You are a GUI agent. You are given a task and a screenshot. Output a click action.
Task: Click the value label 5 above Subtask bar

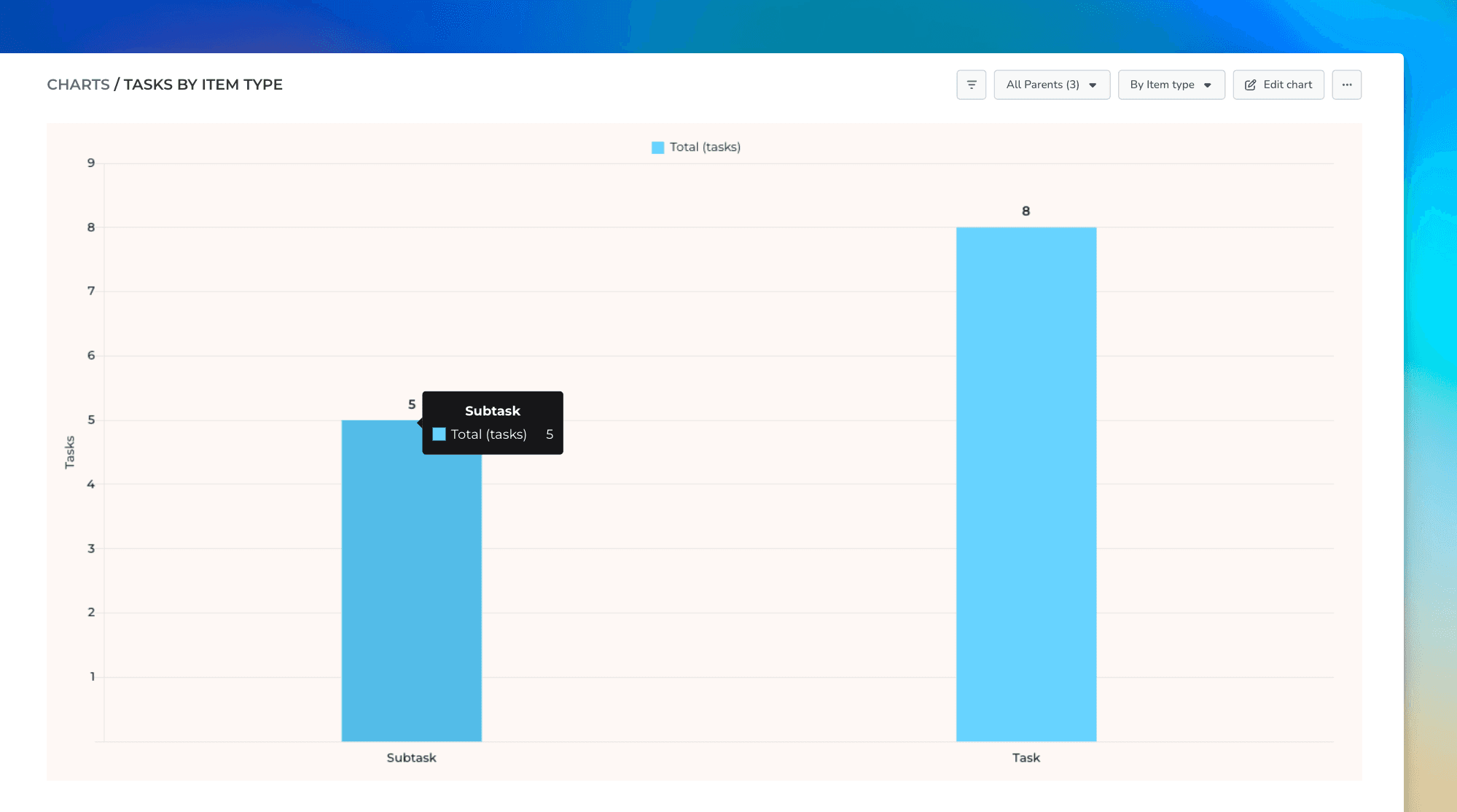(412, 405)
